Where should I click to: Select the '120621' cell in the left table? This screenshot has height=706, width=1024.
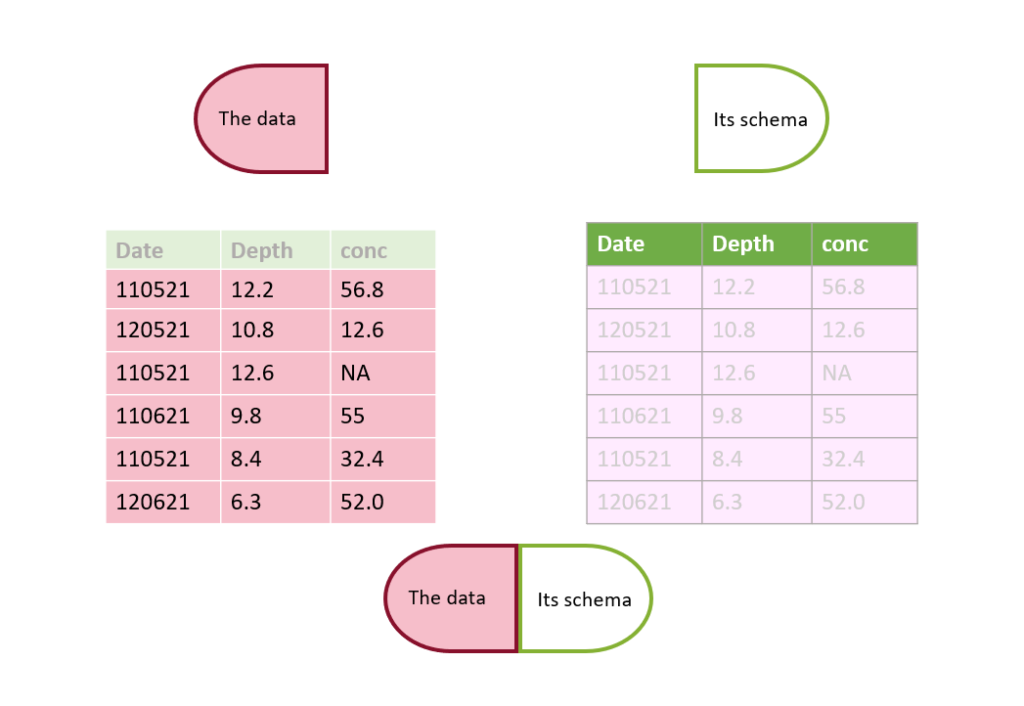163,502
